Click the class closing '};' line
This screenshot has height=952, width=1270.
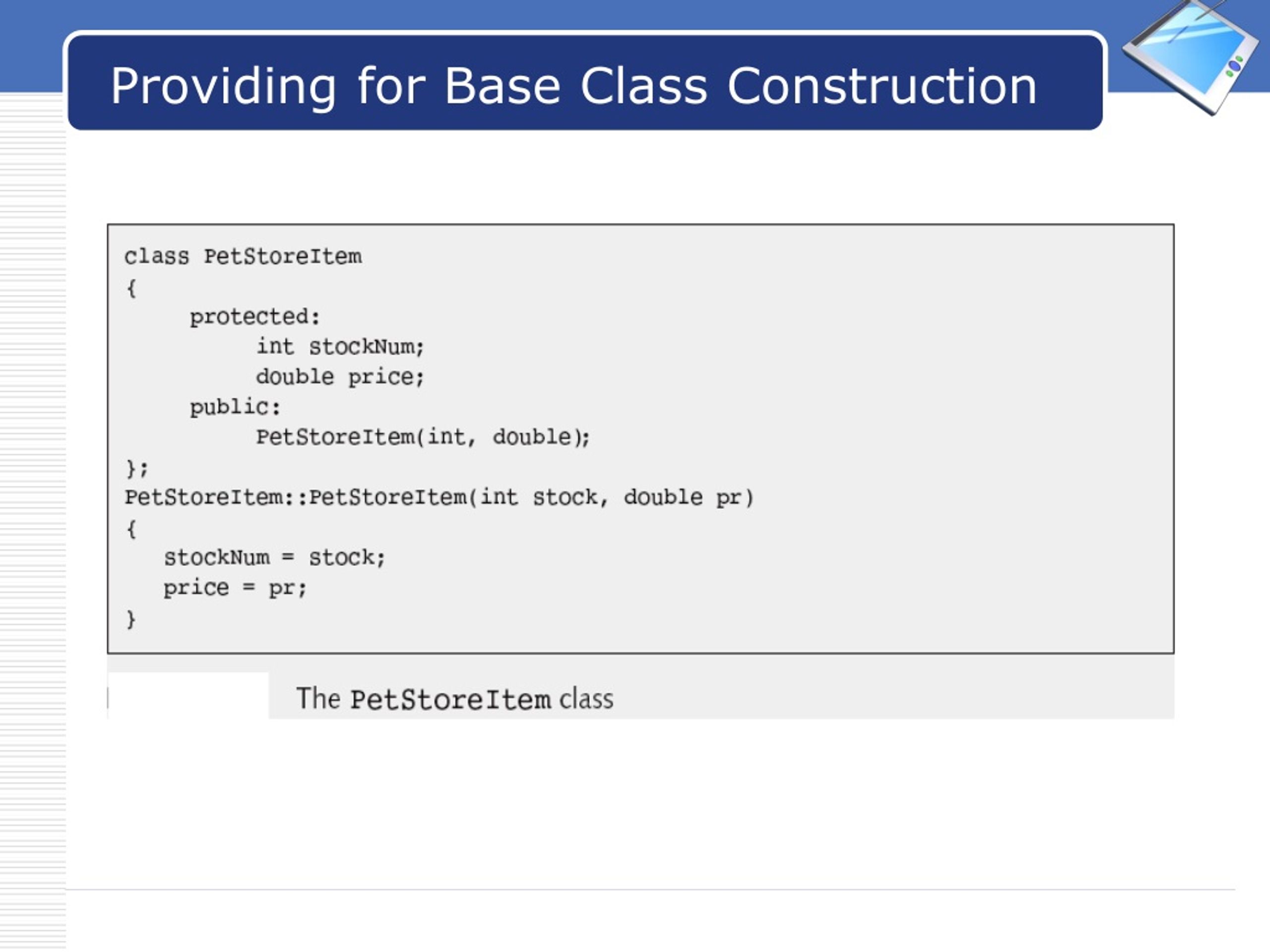(x=137, y=468)
